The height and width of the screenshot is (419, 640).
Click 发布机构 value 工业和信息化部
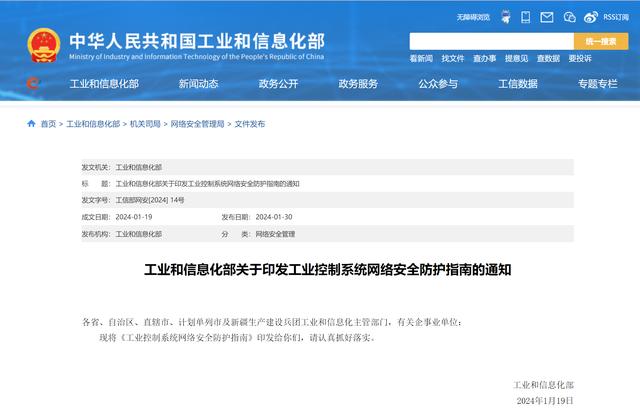tap(139, 234)
